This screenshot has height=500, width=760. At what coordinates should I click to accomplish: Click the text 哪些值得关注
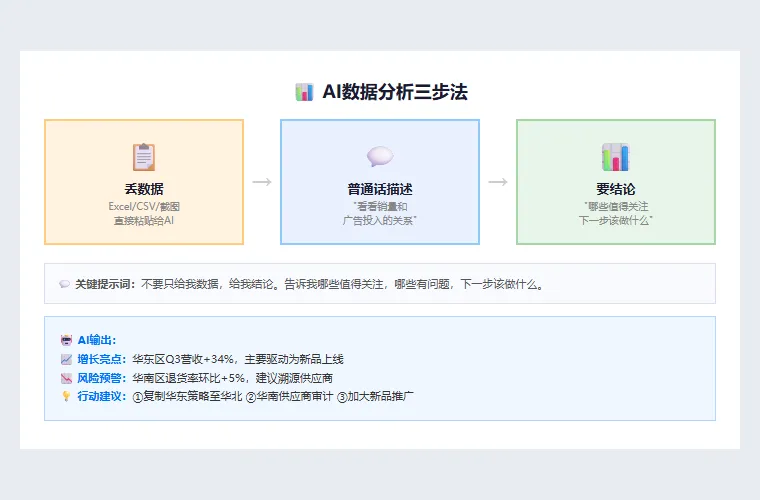[618, 206]
